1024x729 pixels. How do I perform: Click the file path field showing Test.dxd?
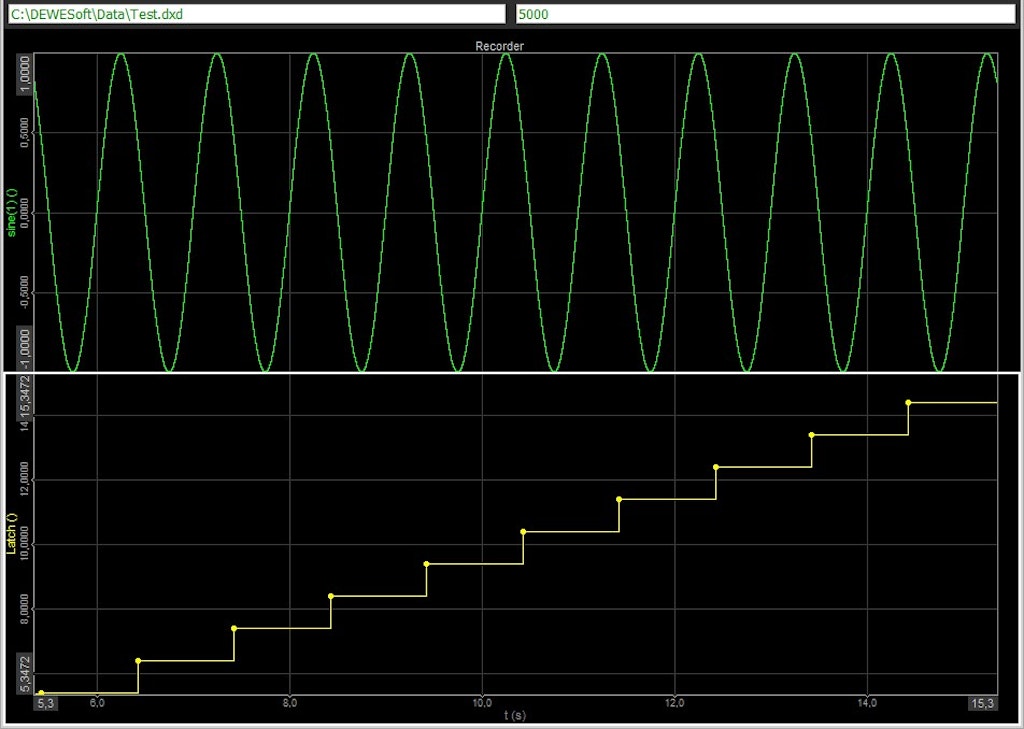pyautogui.click(x=257, y=14)
